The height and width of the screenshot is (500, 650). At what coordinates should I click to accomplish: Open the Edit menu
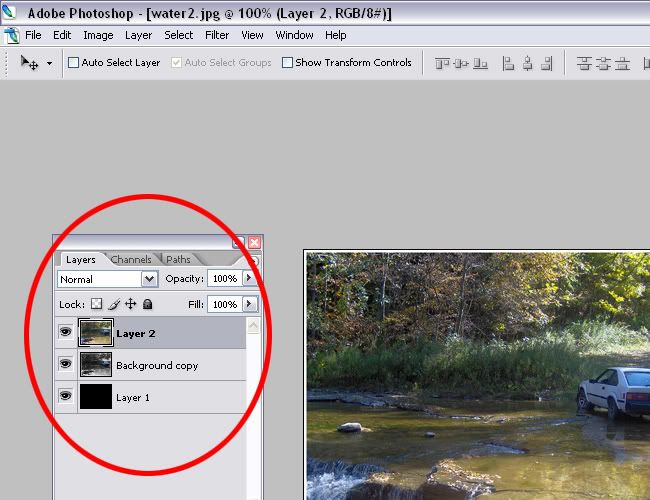pyautogui.click(x=62, y=35)
